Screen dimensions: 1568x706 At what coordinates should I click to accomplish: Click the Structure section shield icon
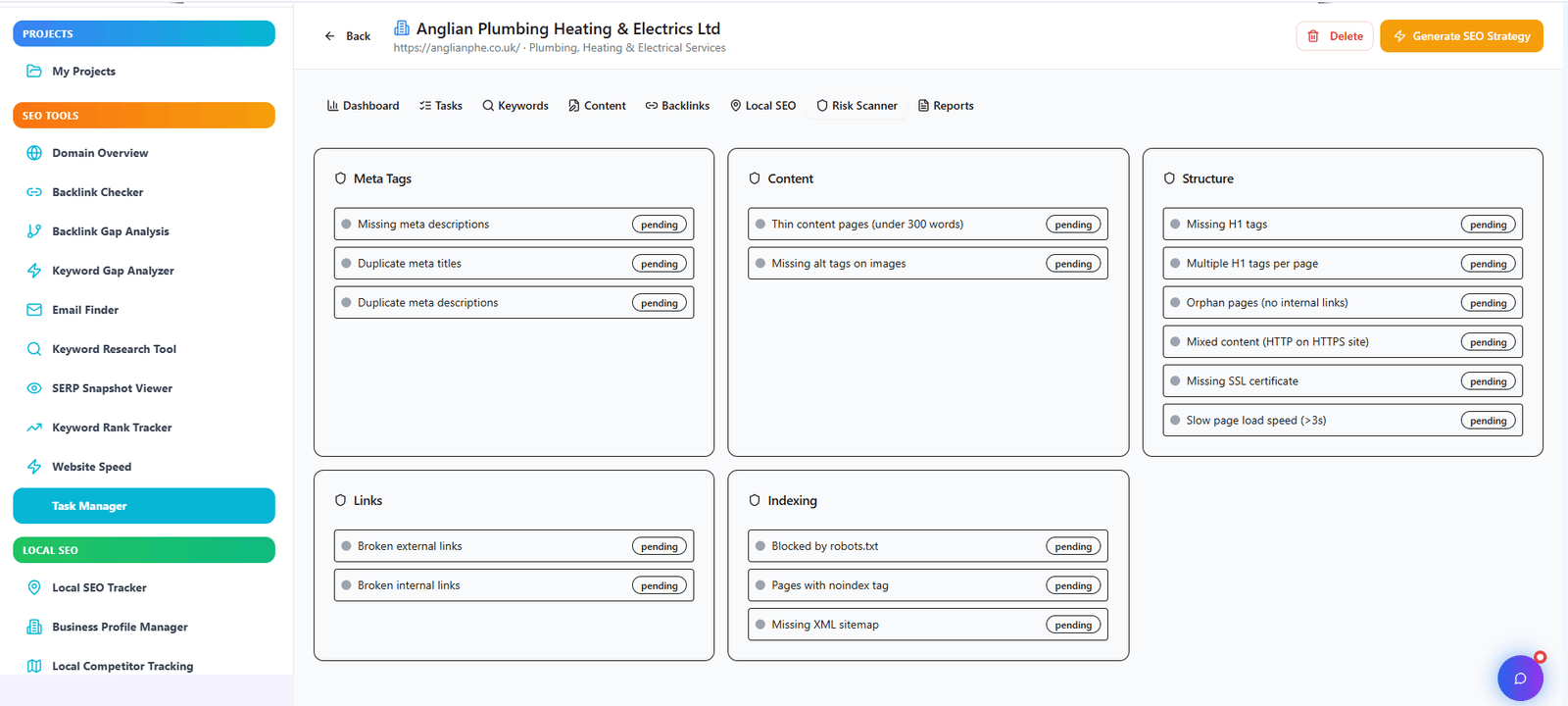coord(1169,178)
